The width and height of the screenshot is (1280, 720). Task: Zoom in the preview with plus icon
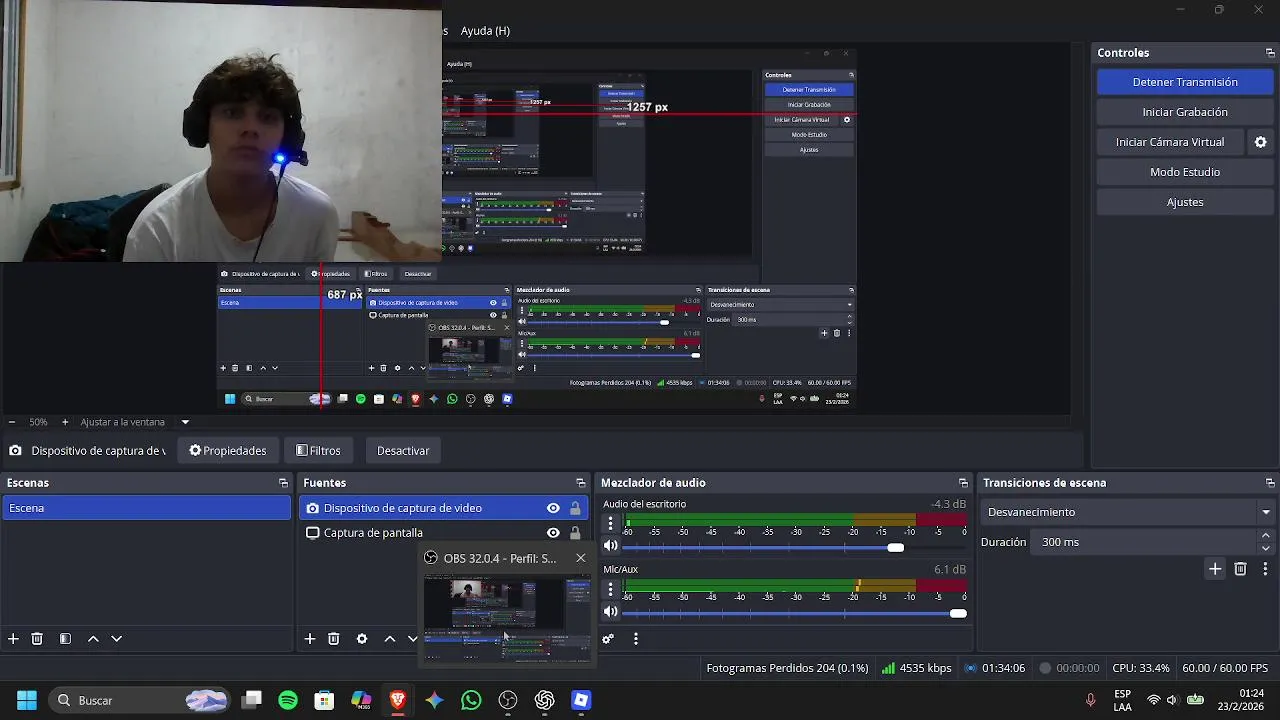pos(65,422)
